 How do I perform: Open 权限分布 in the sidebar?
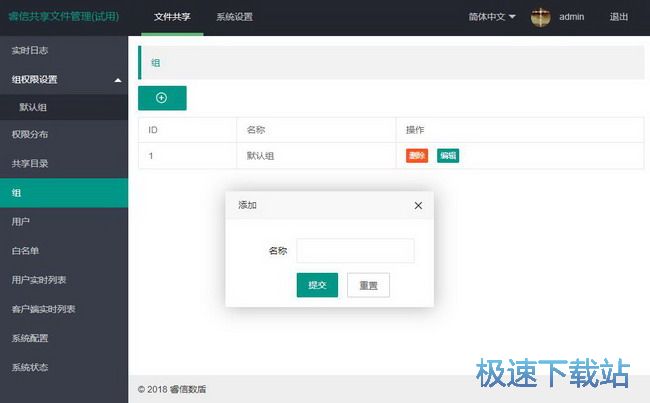(x=64, y=134)
